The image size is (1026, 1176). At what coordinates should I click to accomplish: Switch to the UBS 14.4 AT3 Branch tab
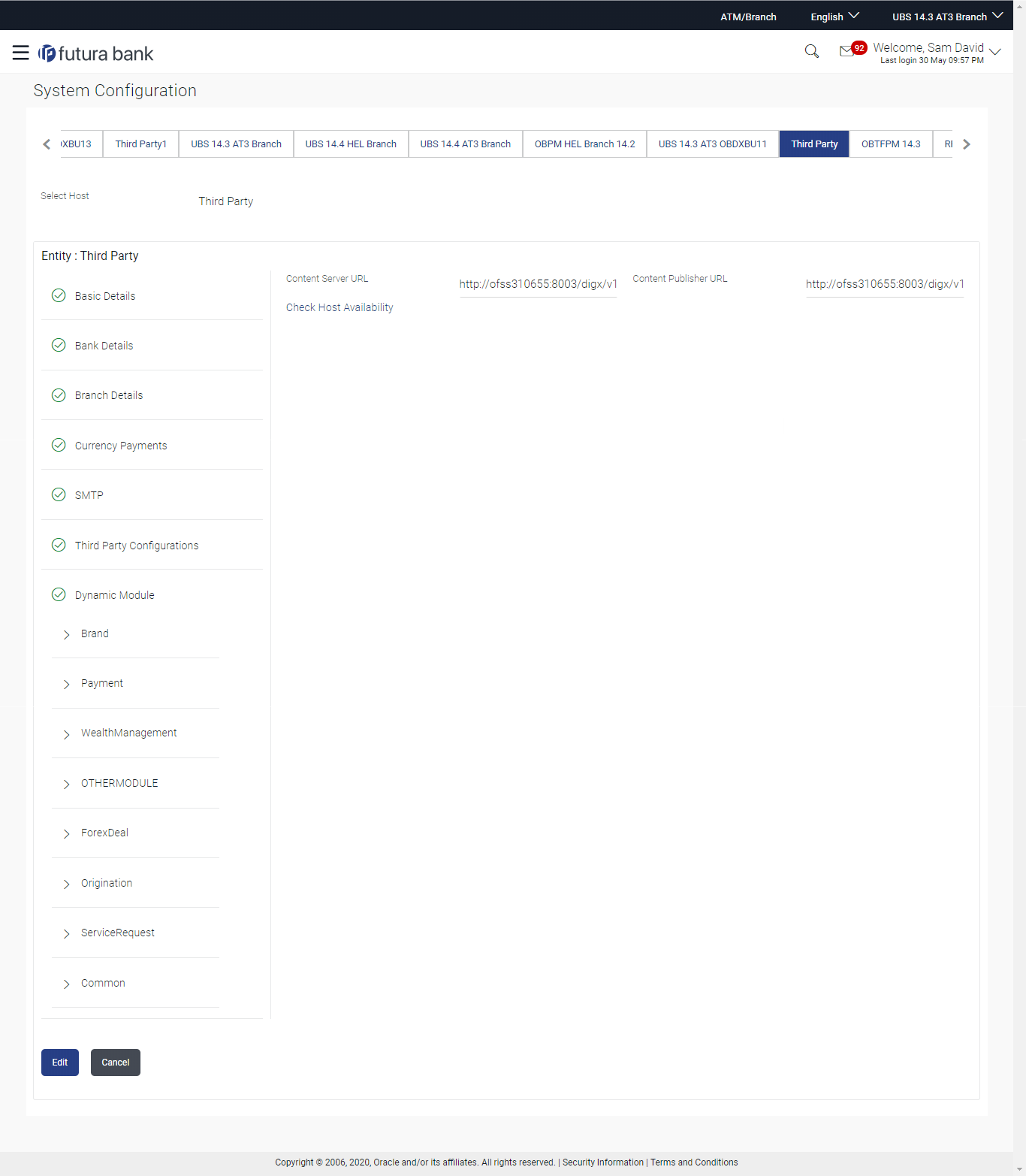pyautogui.click(x=466, y=144)
